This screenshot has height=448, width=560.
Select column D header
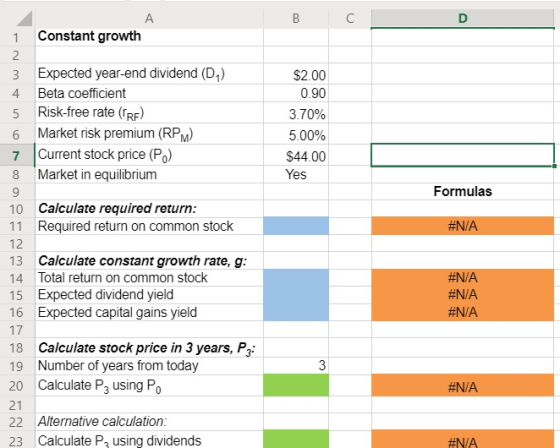click(462, 19)
